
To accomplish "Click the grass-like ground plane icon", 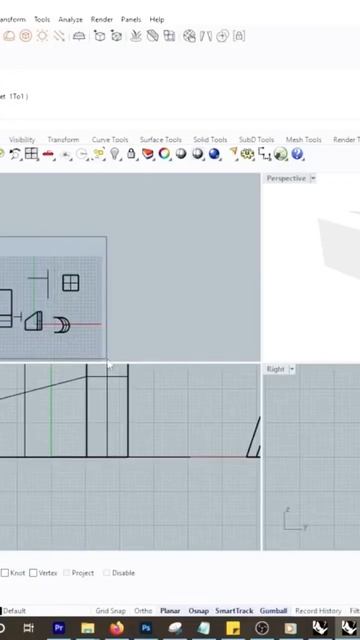I will [136, 36].
